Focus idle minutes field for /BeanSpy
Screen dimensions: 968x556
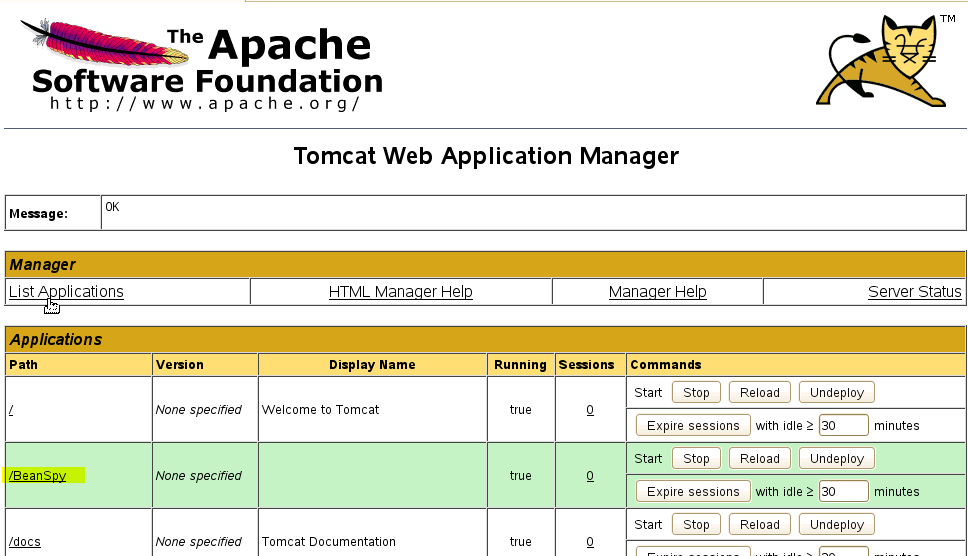point(843,491)
